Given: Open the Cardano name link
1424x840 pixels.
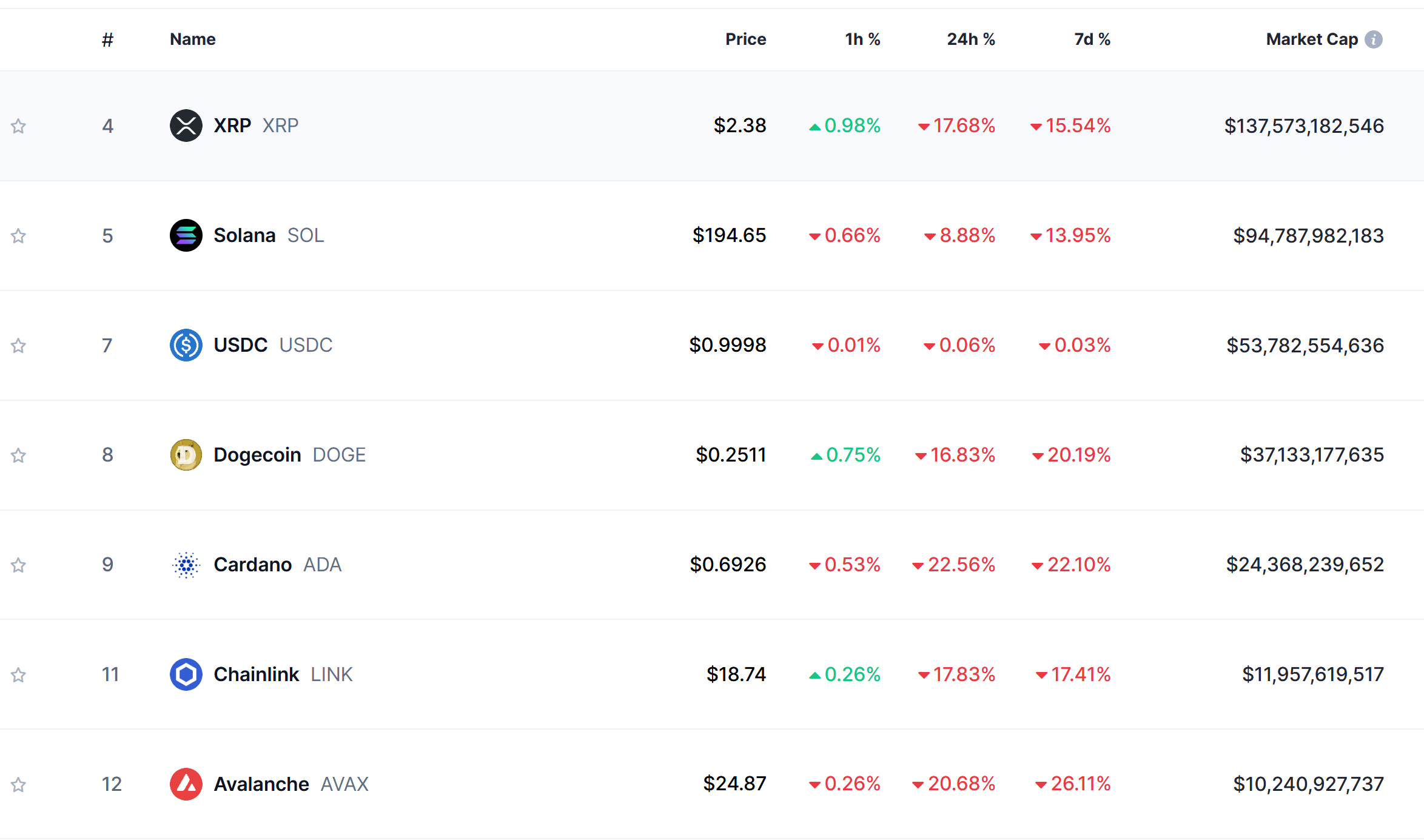Looking at the screenshot, I should (x=253, y=565).
